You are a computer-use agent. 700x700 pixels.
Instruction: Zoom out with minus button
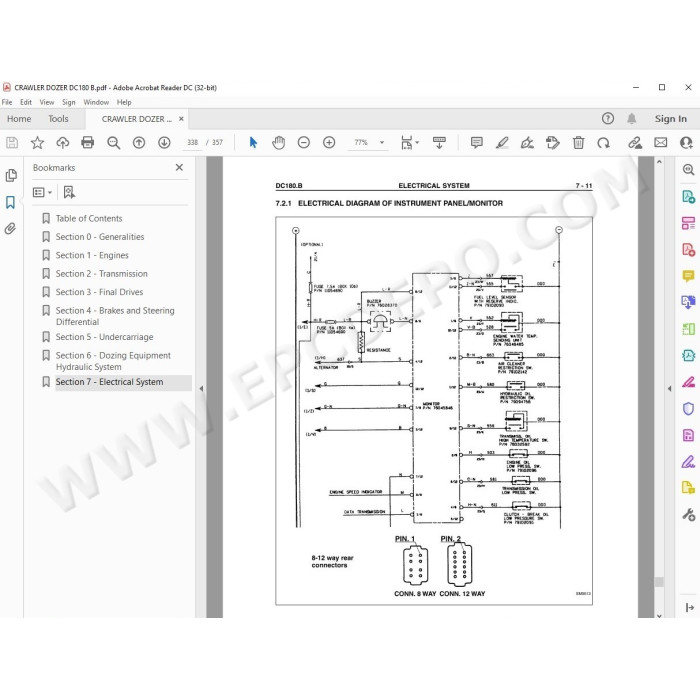(x=304, y=142)
